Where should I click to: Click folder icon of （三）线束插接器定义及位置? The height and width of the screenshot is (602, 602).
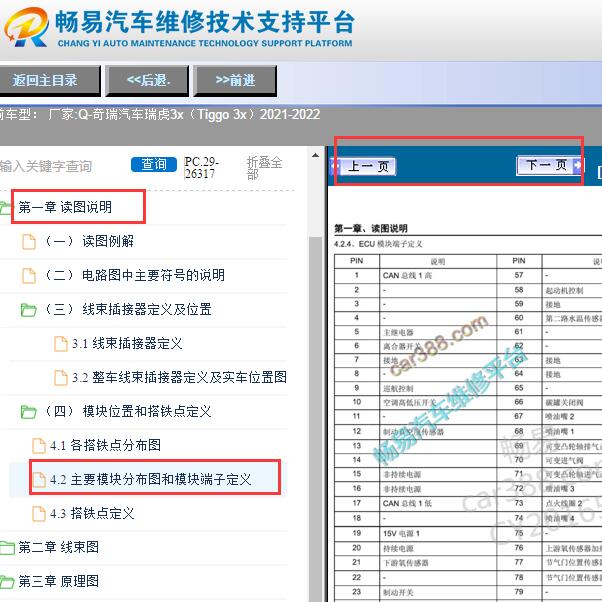[28, 309]
